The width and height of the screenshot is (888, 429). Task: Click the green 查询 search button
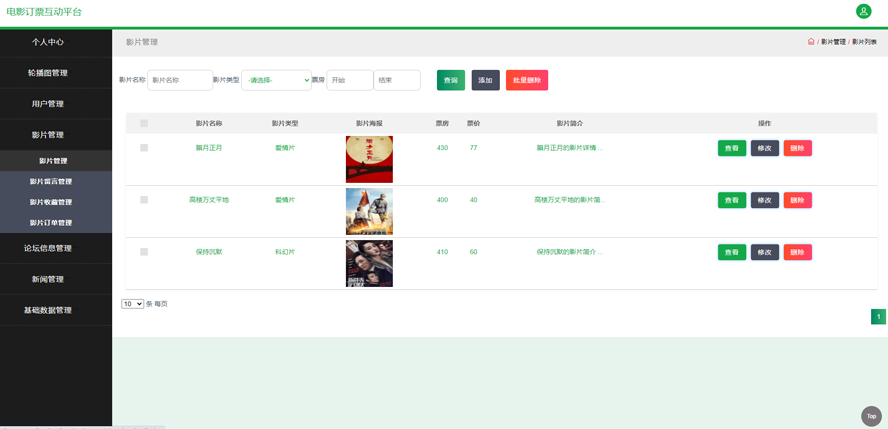pos(451,80)
